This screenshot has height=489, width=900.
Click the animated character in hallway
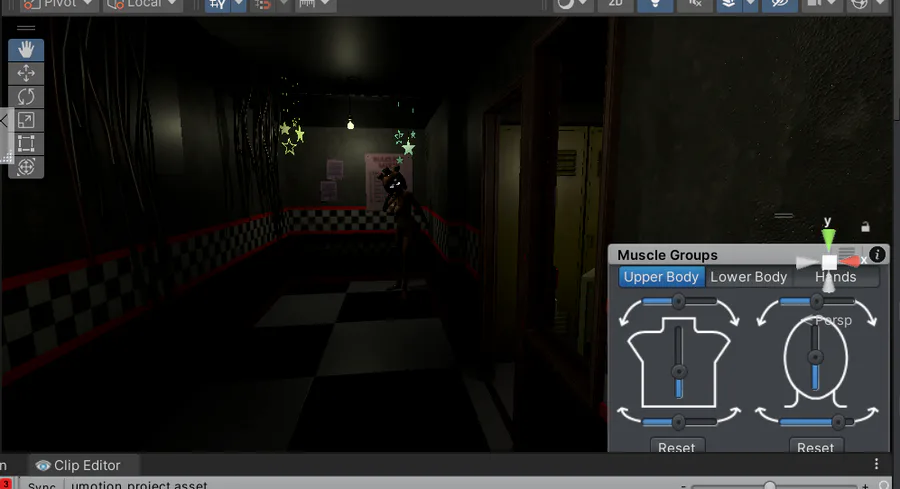(x=400, y=230)
